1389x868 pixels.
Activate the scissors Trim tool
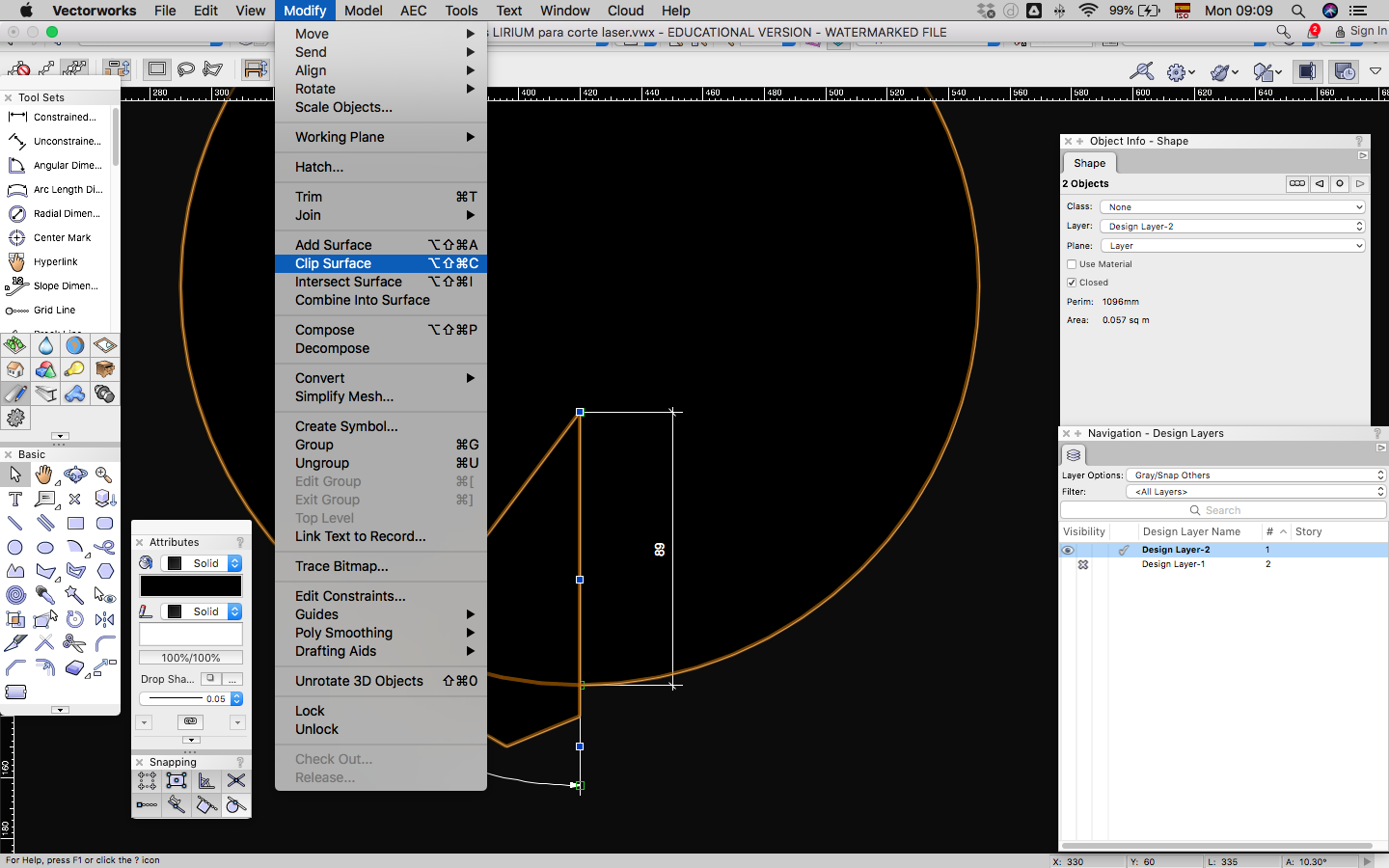tap(74, 643)
